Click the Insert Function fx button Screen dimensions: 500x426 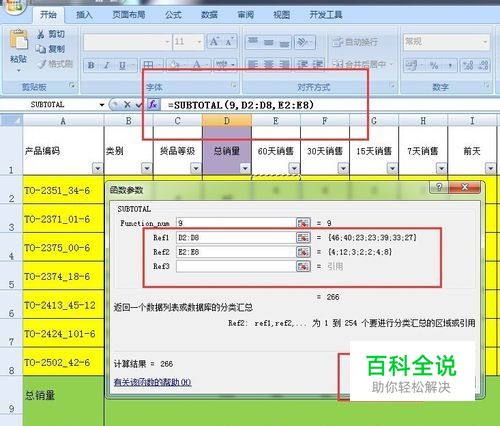pyautogui.click(x=153, y=105)
